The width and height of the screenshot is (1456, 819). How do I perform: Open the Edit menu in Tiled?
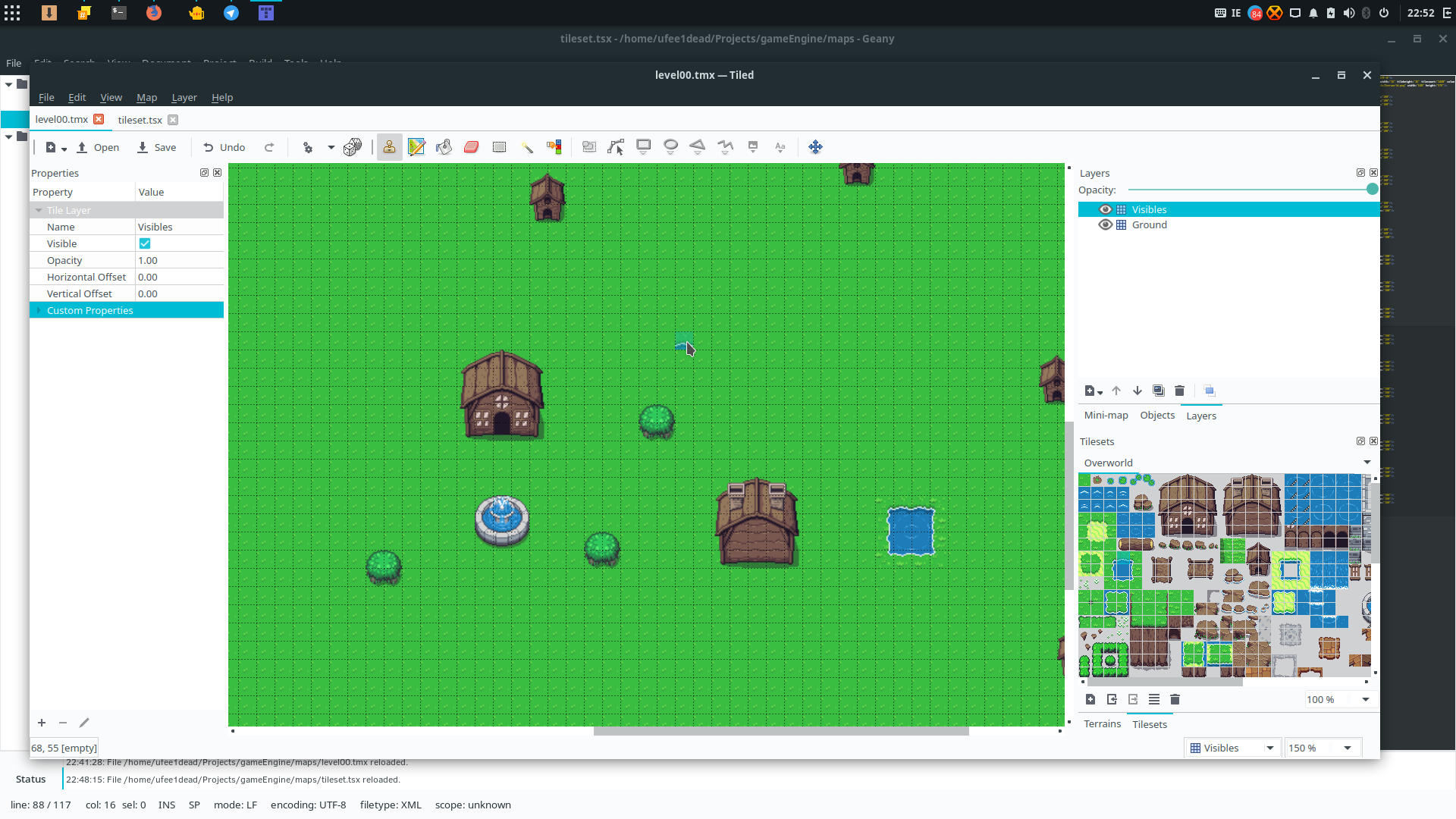77,97
